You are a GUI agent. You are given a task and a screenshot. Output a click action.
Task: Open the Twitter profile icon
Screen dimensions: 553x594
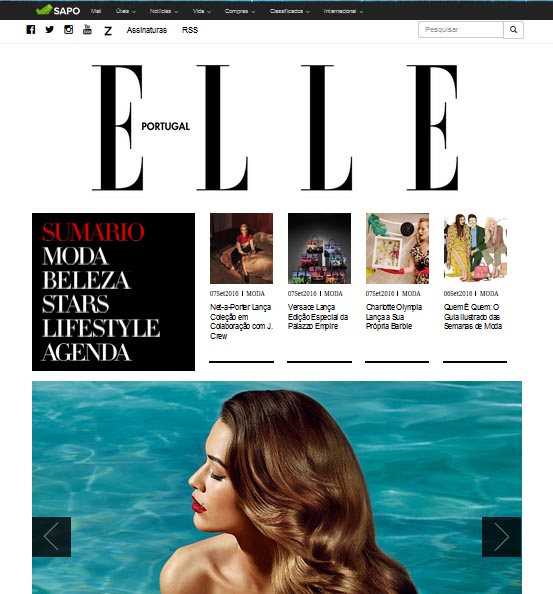(50, 30)
